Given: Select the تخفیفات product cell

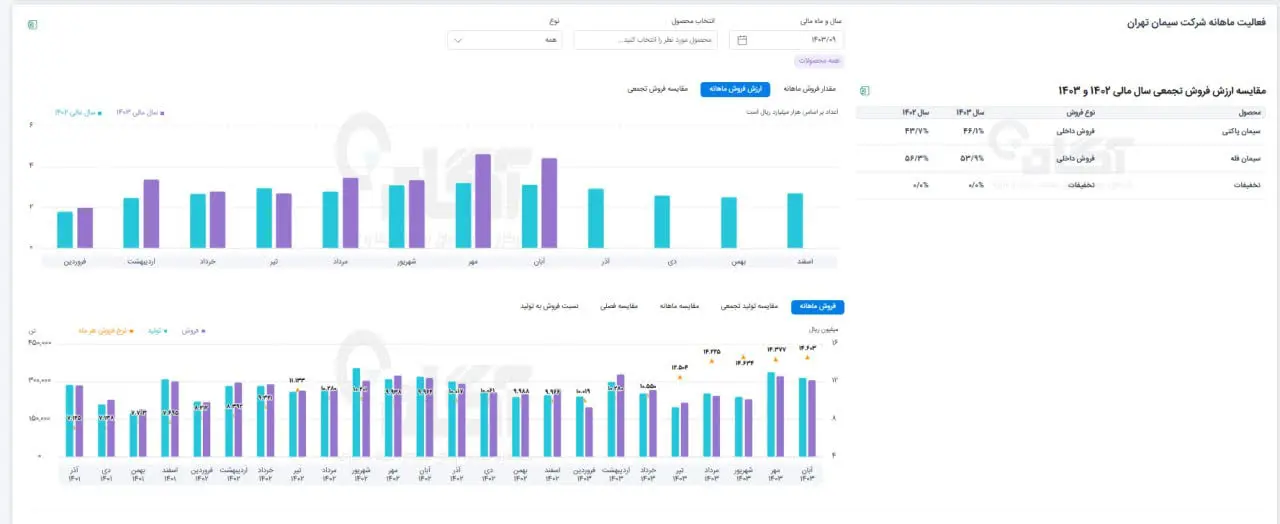Looking at the screenshot, I should click(1249, 185).
